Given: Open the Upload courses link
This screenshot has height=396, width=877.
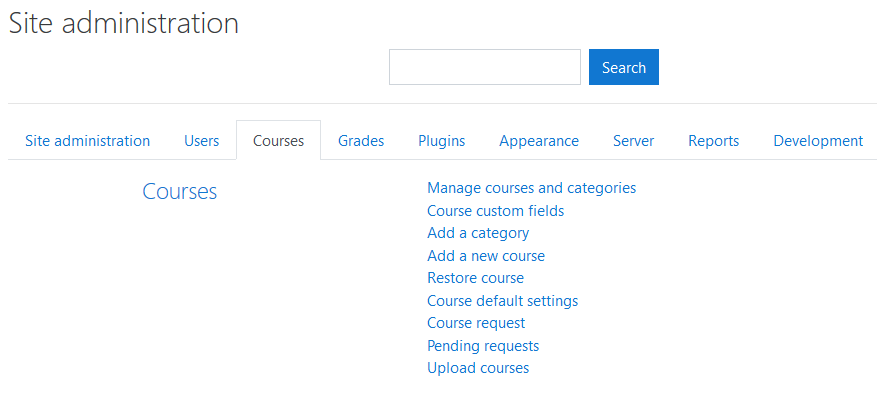Looking at the screenshot, I should [478, 368].
